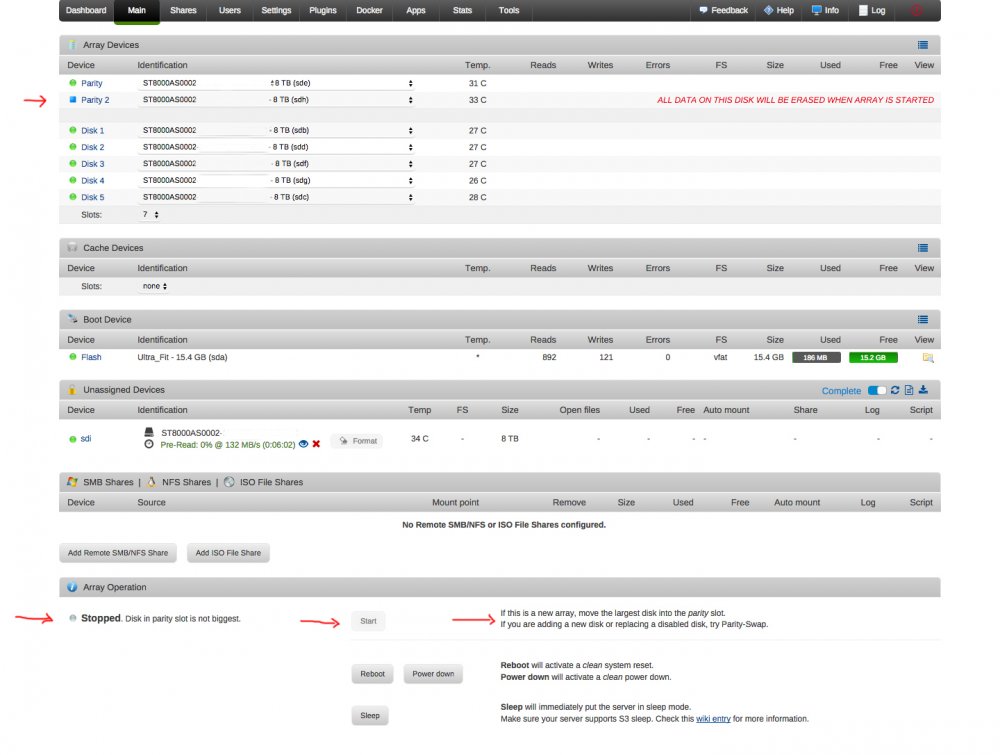Open the Parity 2 disk selection dropdown
Image resolution: width=1000 pixels, height=755 pixels.
point(277,99)
